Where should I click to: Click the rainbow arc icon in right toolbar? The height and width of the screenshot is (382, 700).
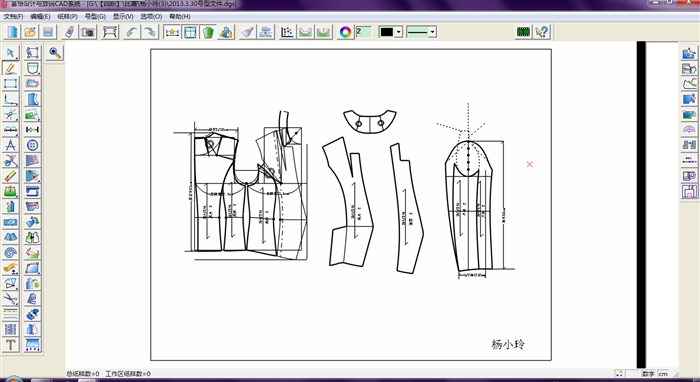click(689, 129)
